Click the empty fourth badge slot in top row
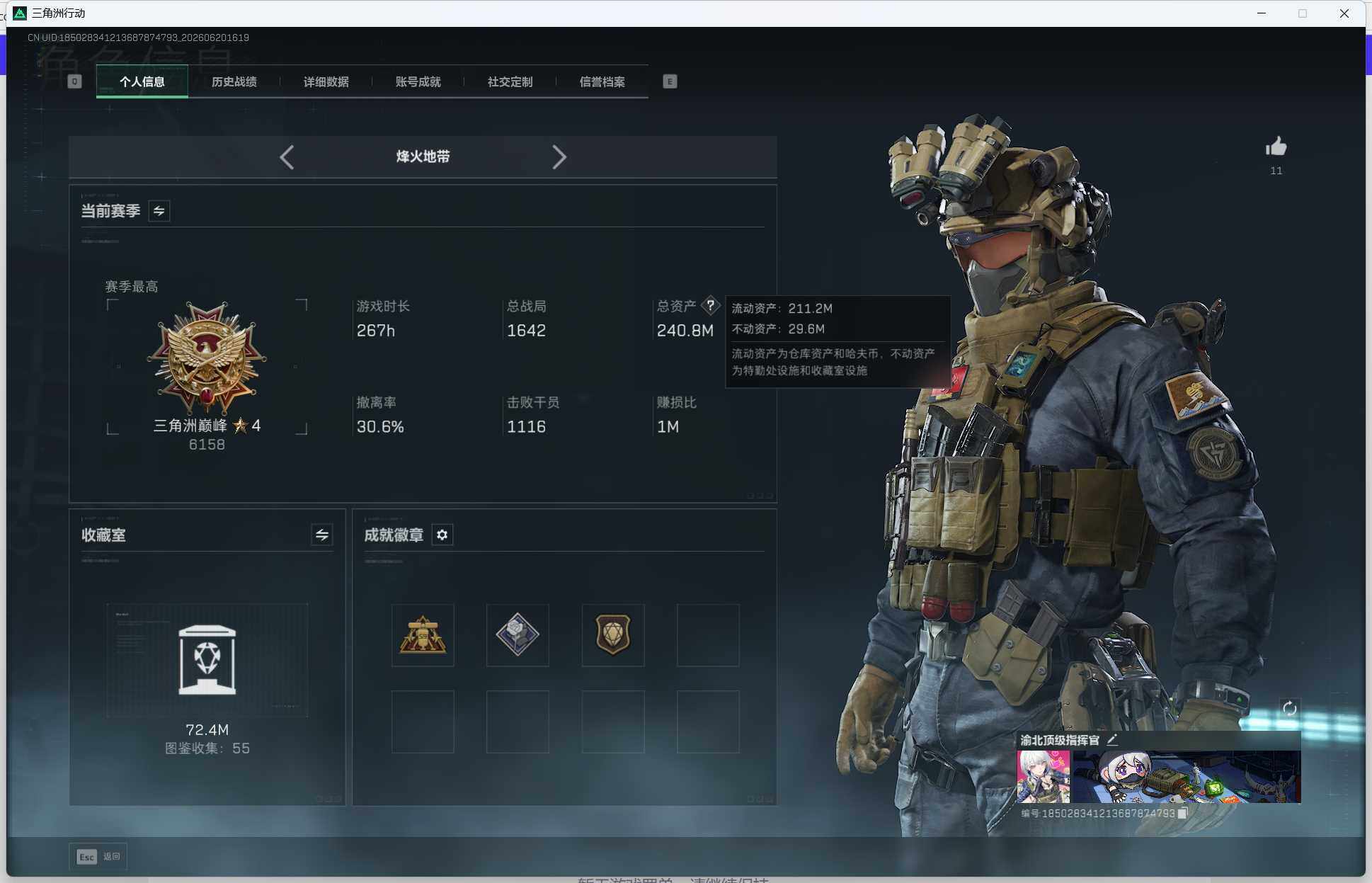The height and width of the screenshot is (883, 1372). (708, 635)
